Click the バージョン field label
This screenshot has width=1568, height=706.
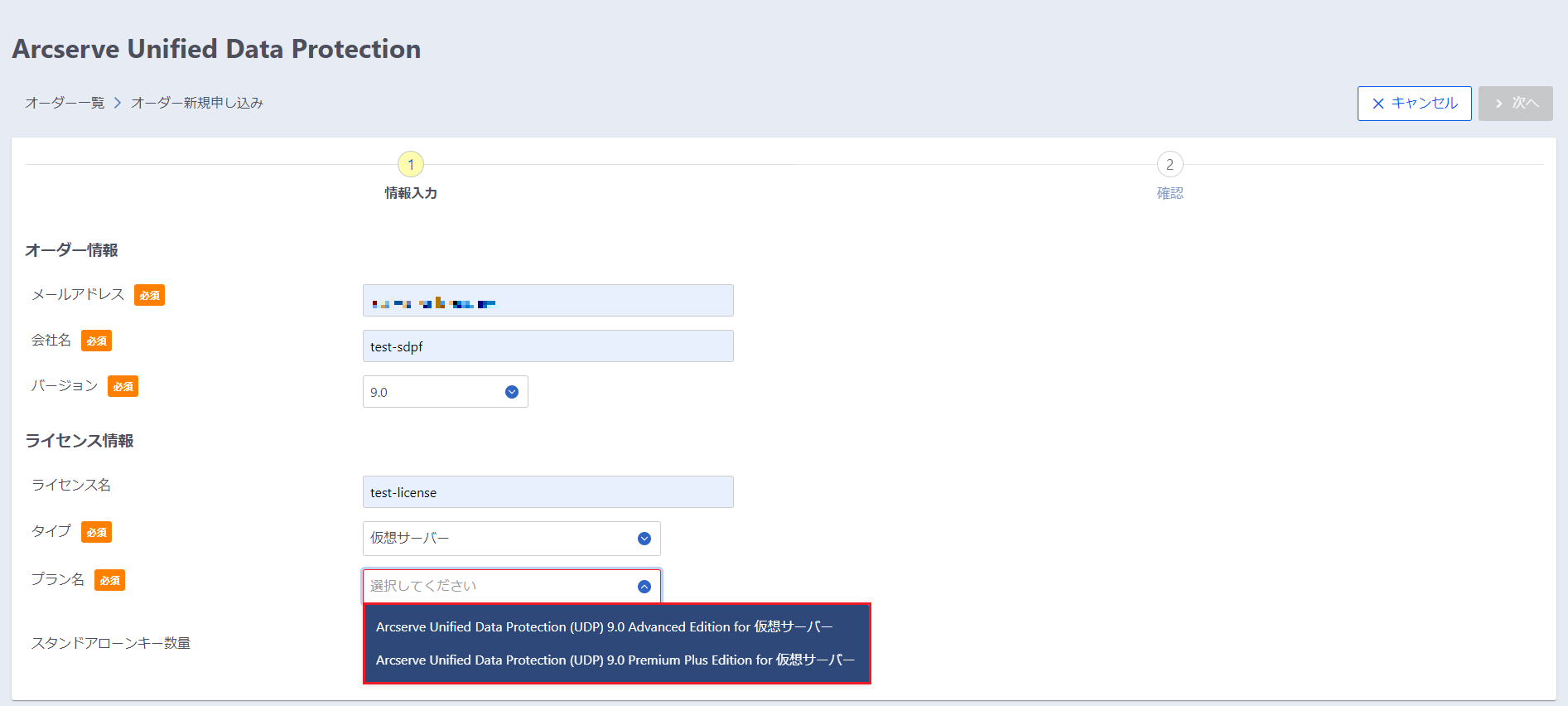[x=65, y=386]
